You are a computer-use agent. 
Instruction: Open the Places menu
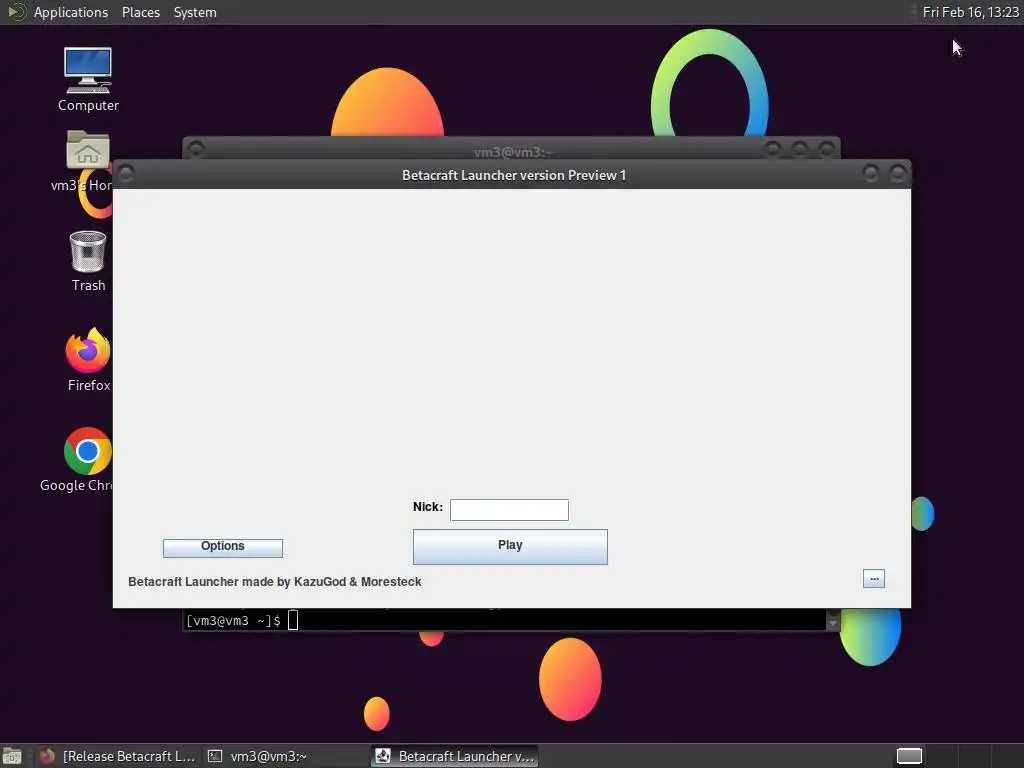pos(141,12)
